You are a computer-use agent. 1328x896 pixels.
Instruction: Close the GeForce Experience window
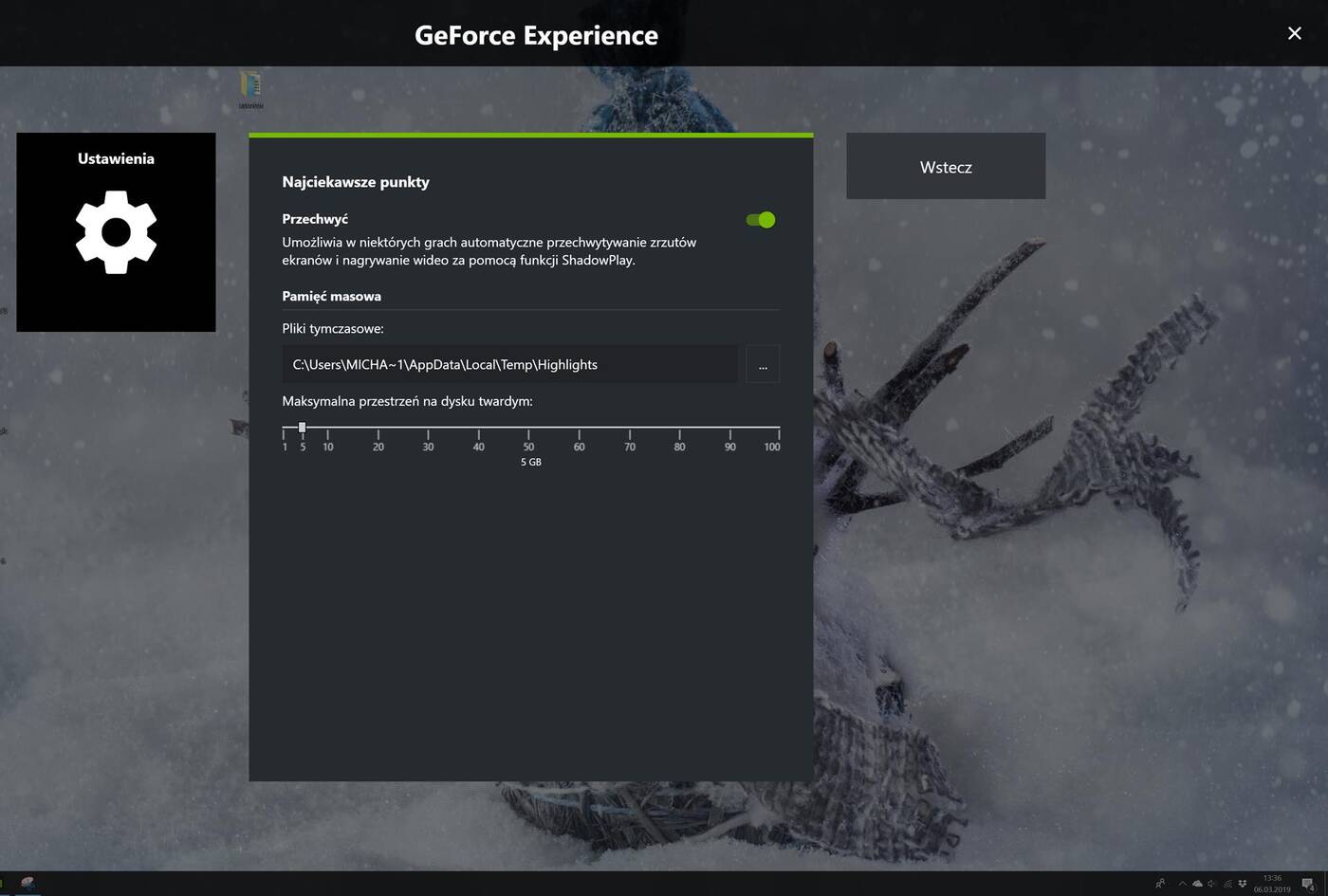tap(1294, 33)
